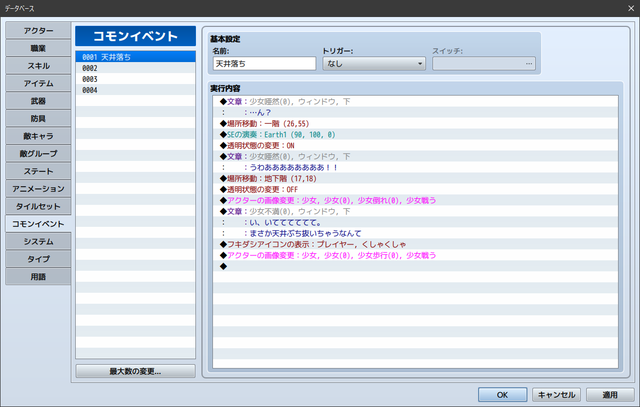
Task: Click the スイッチ ellipsis button
Action: click(529, 64)
